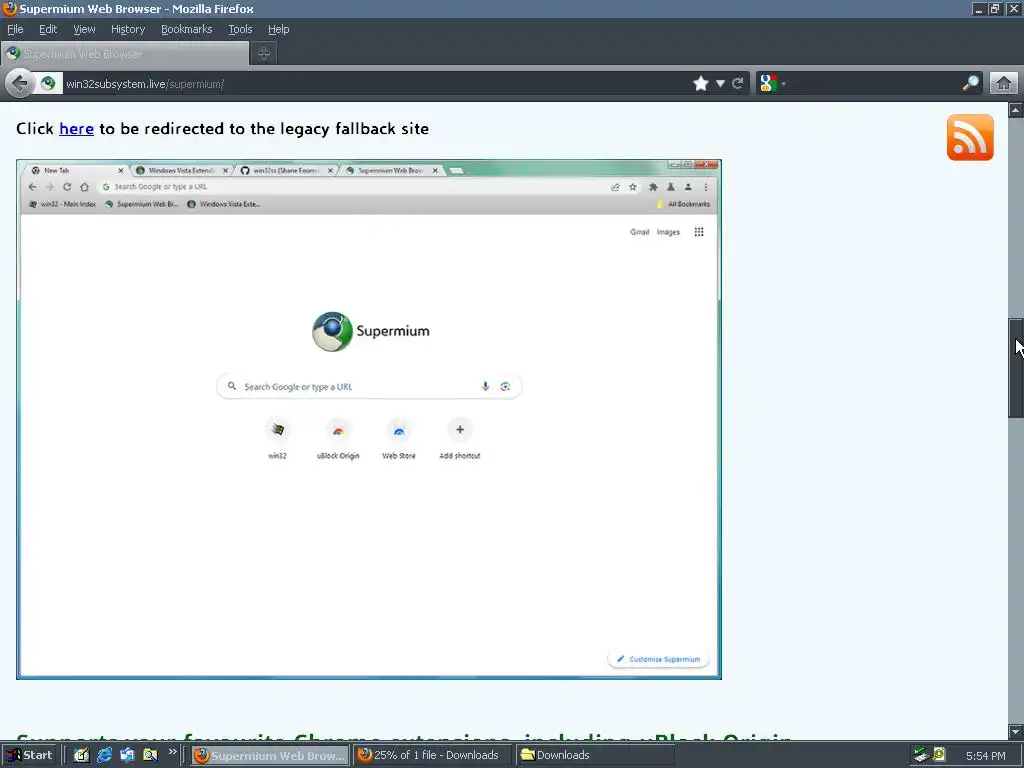Expand the quick launch overflow chevron
This screenshot has width=1024, height=768.
point(172,752)
